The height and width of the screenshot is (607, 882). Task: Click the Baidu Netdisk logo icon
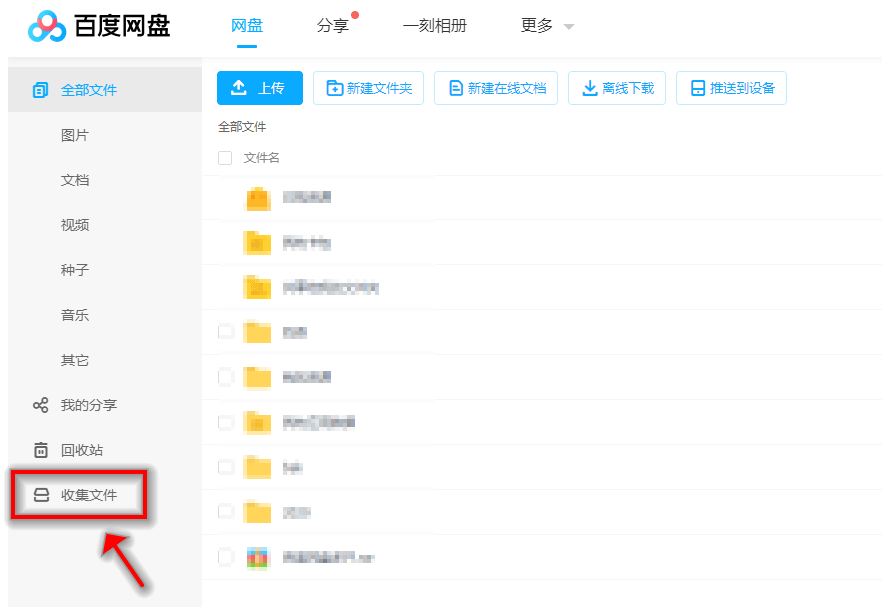[46, 27]
